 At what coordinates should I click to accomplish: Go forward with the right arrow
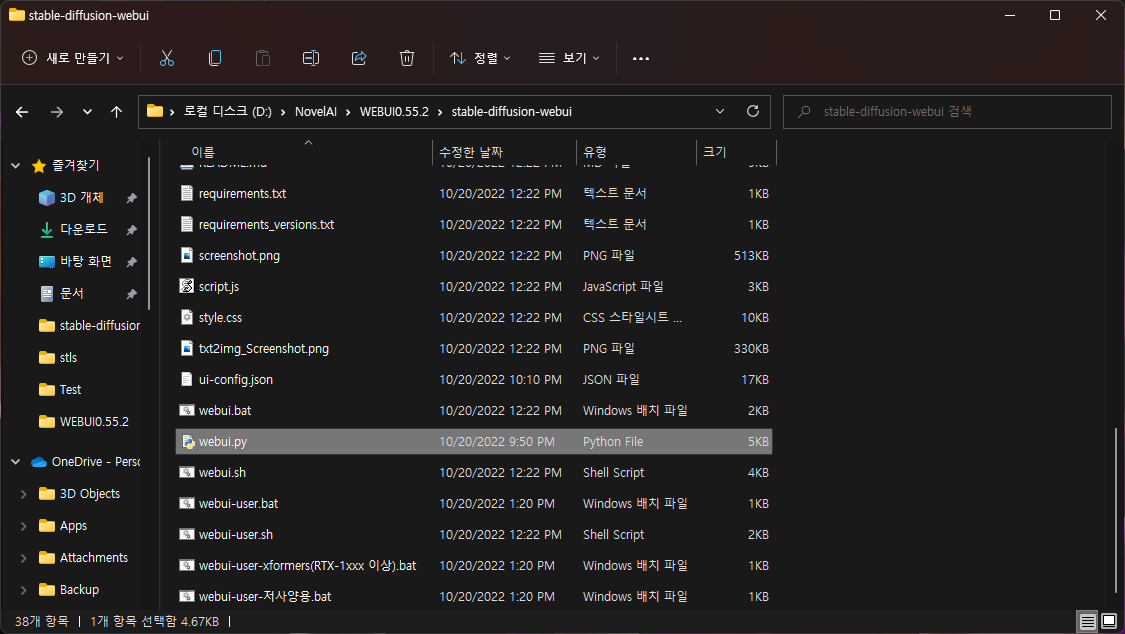[57, 112]
